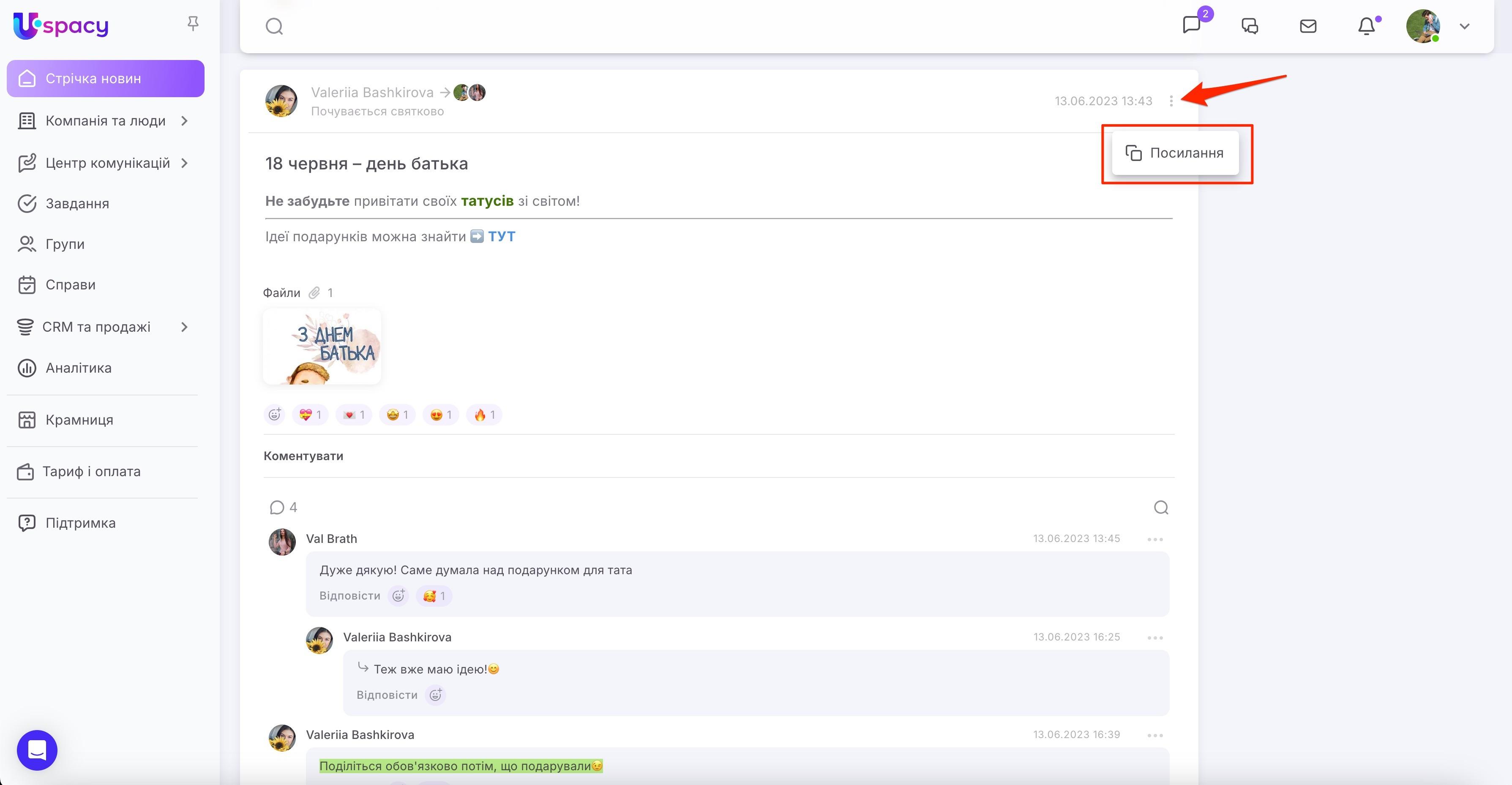Toggle the star-eyes emoji reaction
1512x785 pixels.
397,415
